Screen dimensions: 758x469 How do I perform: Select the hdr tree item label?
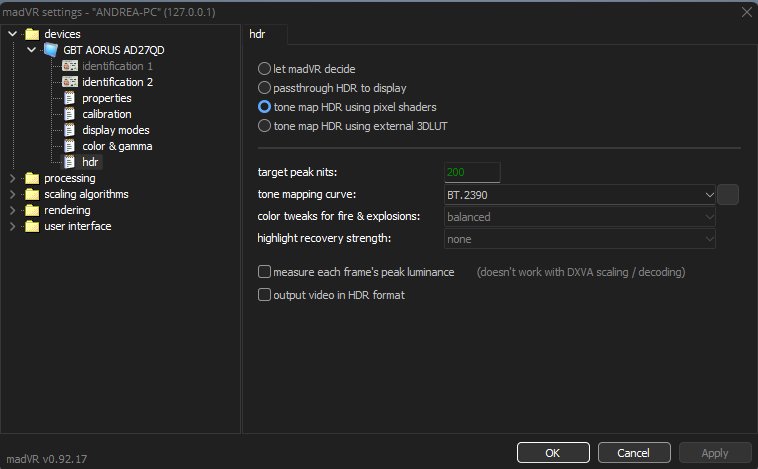[x=90, y=162]
